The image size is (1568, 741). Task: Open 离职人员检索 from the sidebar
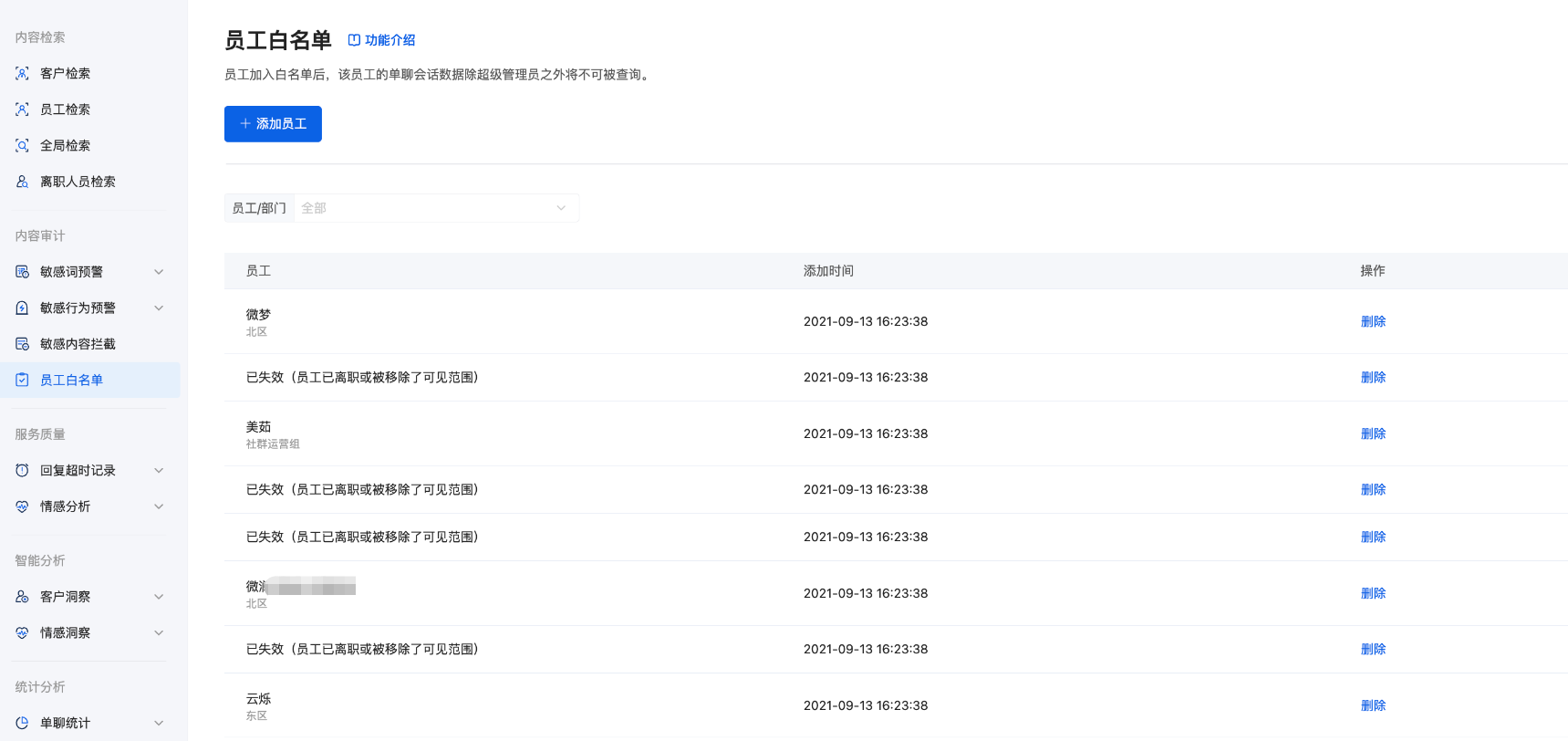[90, 182]
